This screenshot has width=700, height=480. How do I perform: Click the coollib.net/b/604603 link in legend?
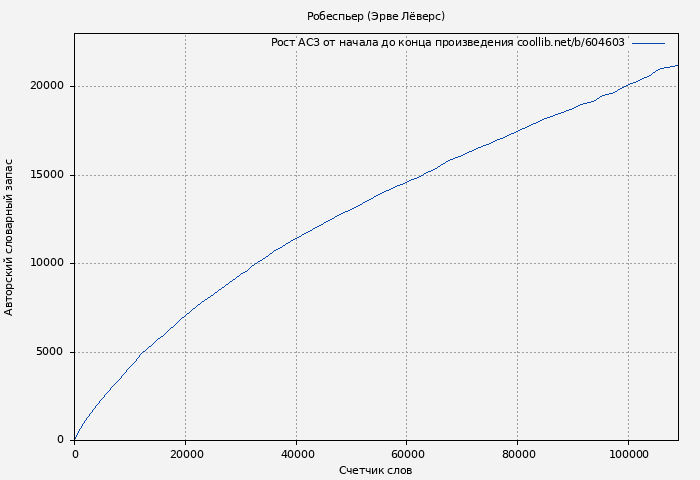(x=570, y=43)
